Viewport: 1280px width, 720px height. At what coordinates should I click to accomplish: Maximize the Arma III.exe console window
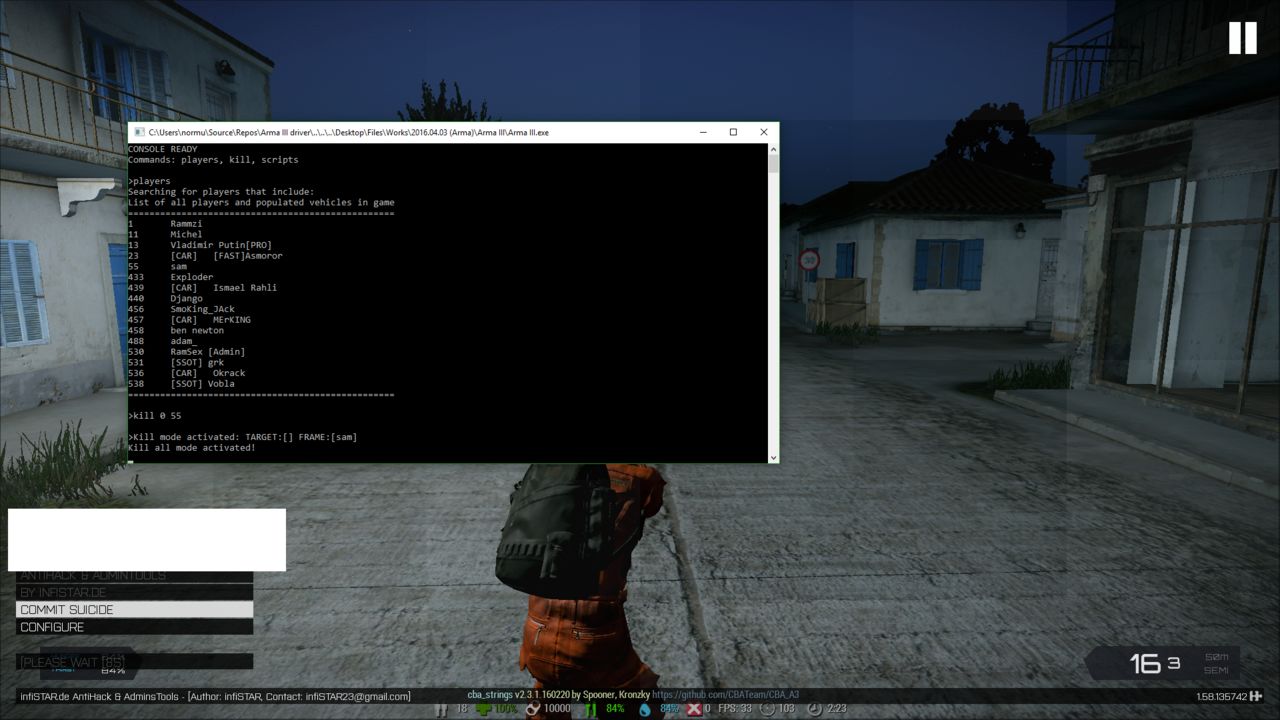tap(733, 132)
